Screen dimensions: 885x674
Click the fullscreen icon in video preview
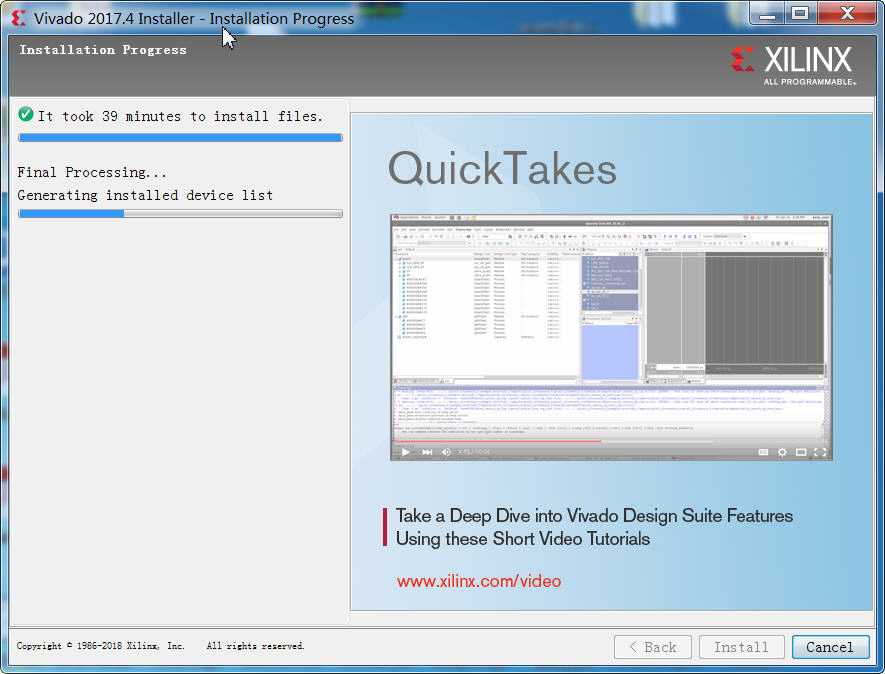tap(820, 452)
